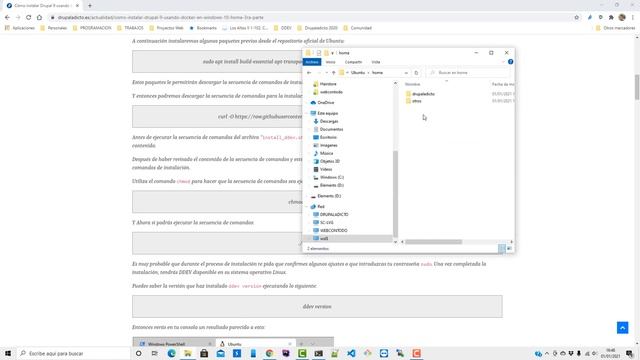Open the TRABAJOS bookmarks folder
Image resolution: width=640 pixels, height=360 pixels.
(x=130, y=28)
